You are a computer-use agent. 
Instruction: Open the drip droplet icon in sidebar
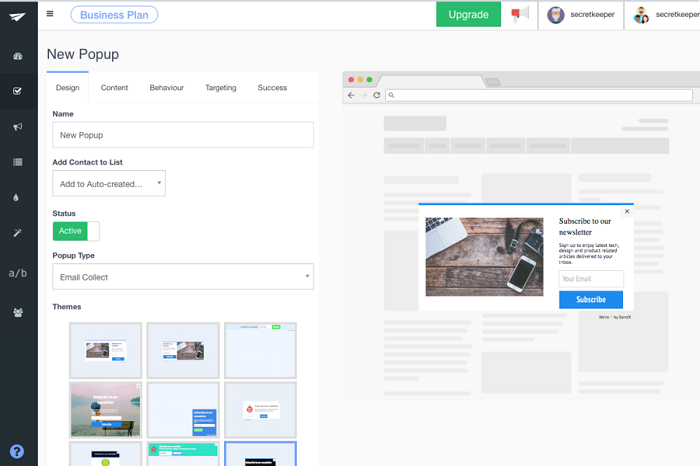point(16,197)
